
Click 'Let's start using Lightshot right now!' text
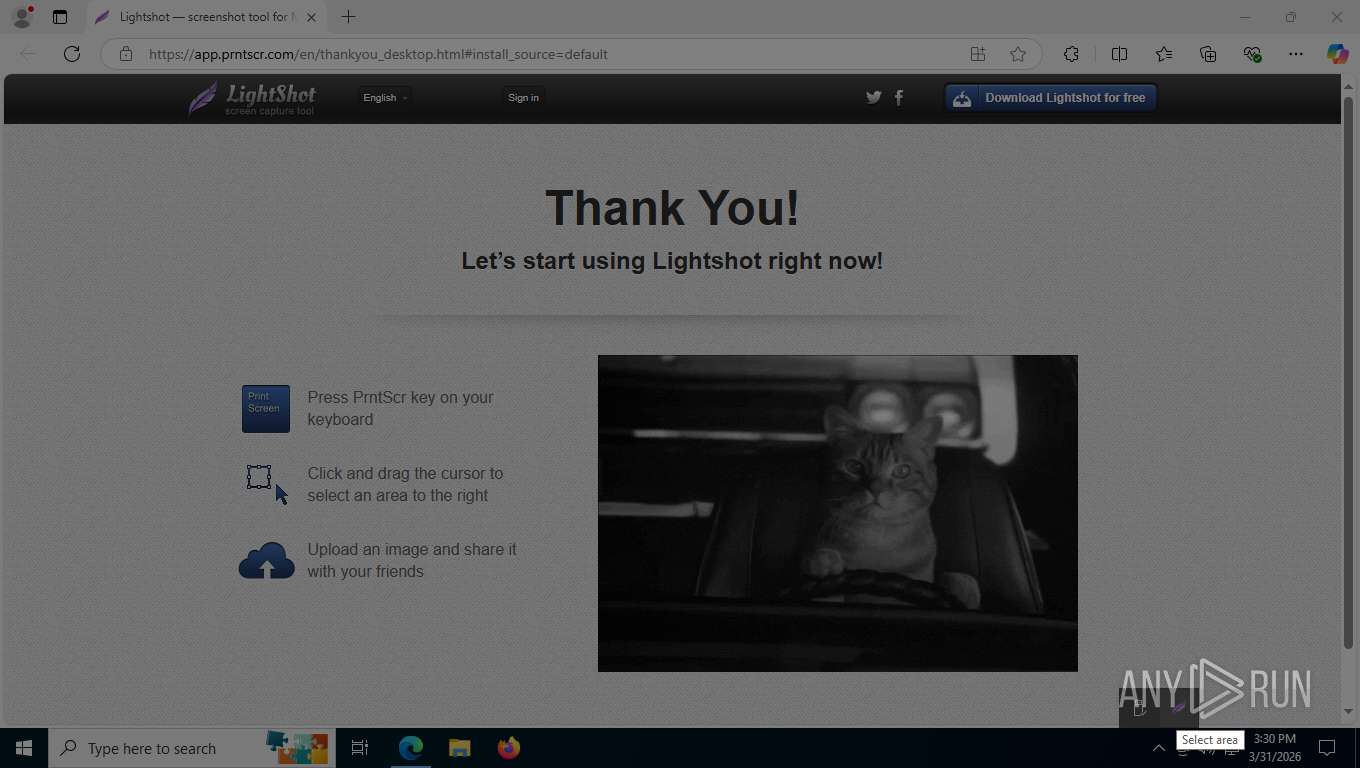(x=672, y=261)
